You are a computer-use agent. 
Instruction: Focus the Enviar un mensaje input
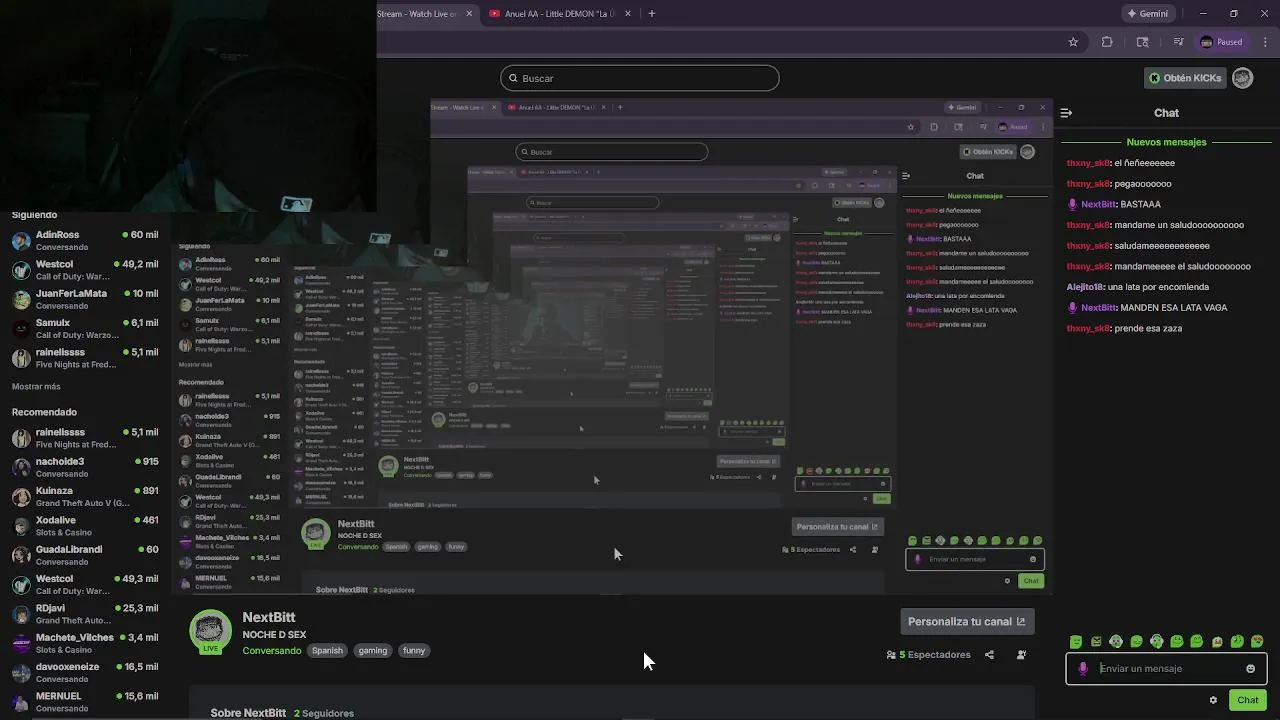click(1166, 669)
